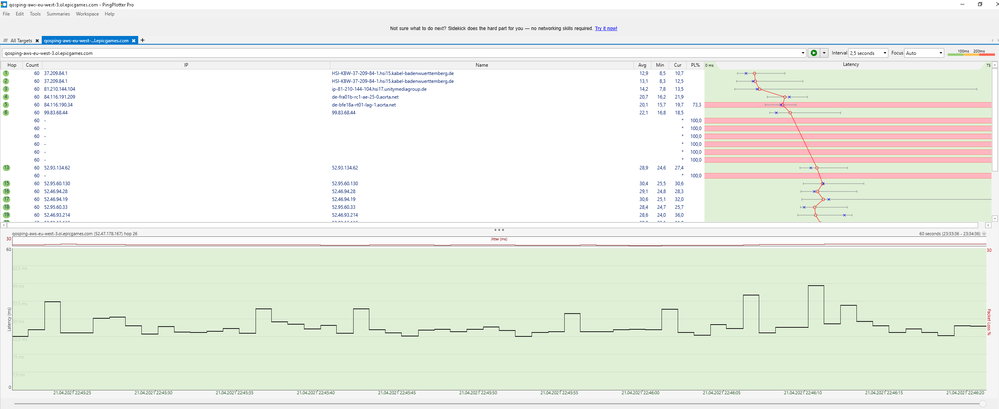Click the Jitter (ms) graph strip
This screenshot has width=999, height=409.
(499, 241)
